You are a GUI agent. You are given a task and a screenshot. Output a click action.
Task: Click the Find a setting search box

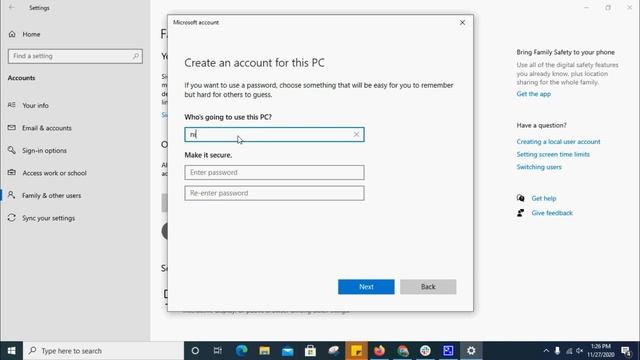[75, 56]
